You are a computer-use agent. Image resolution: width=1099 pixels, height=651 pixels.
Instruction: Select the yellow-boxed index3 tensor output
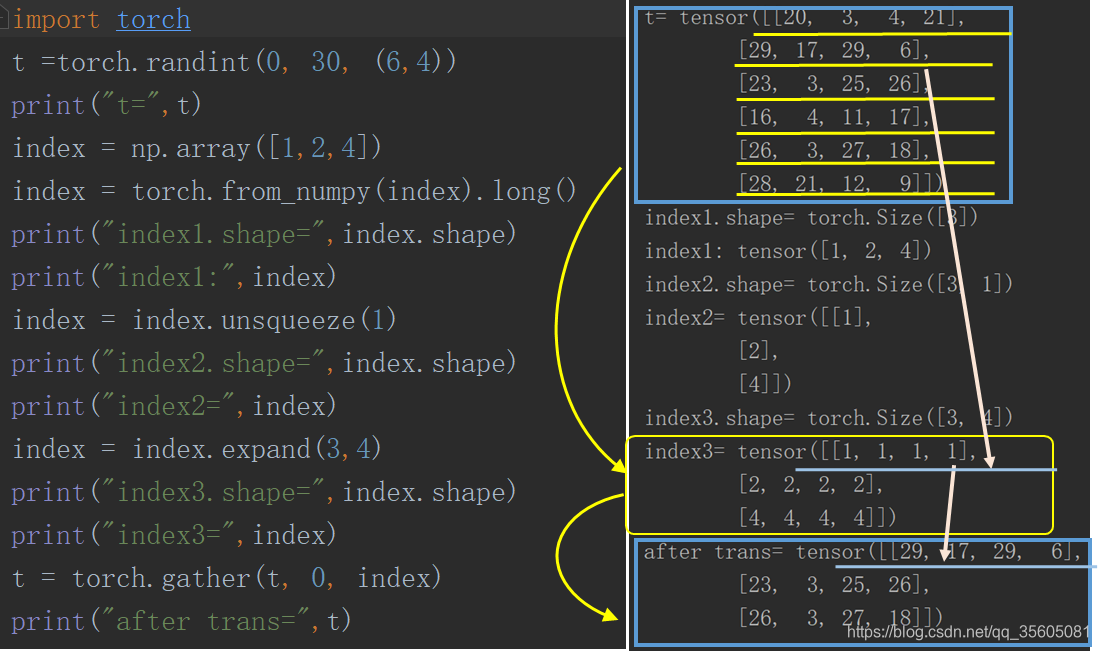click(x=840, y=485)
